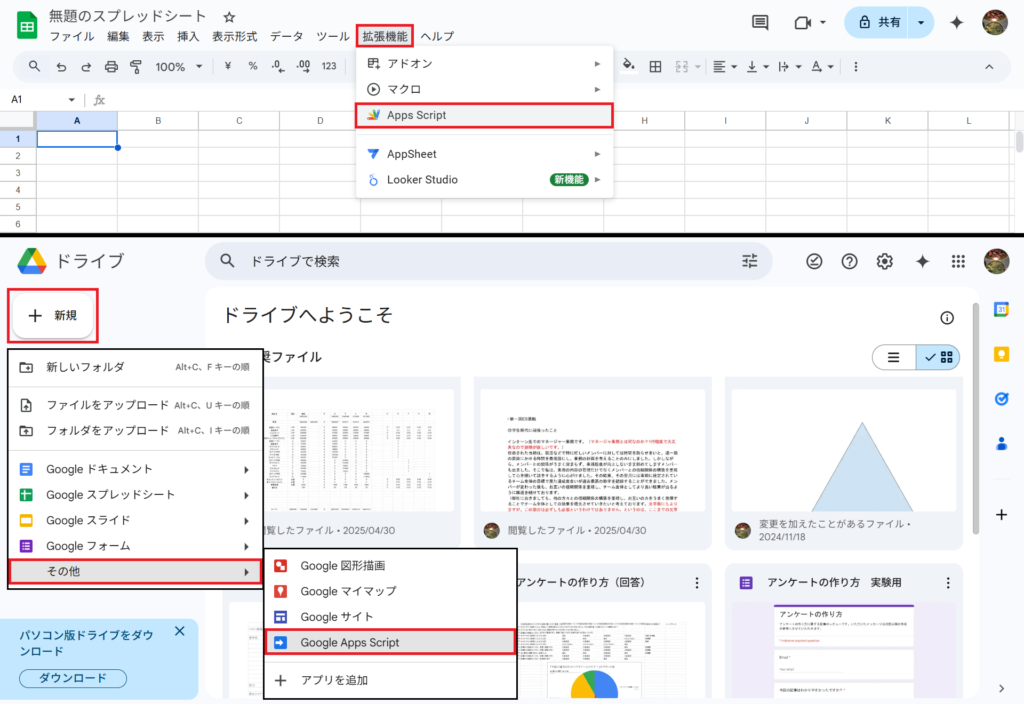This screenshot has height=704, width=1024.
Task: Open the offline ready status icon in Drive
Action: coord(814,261)
